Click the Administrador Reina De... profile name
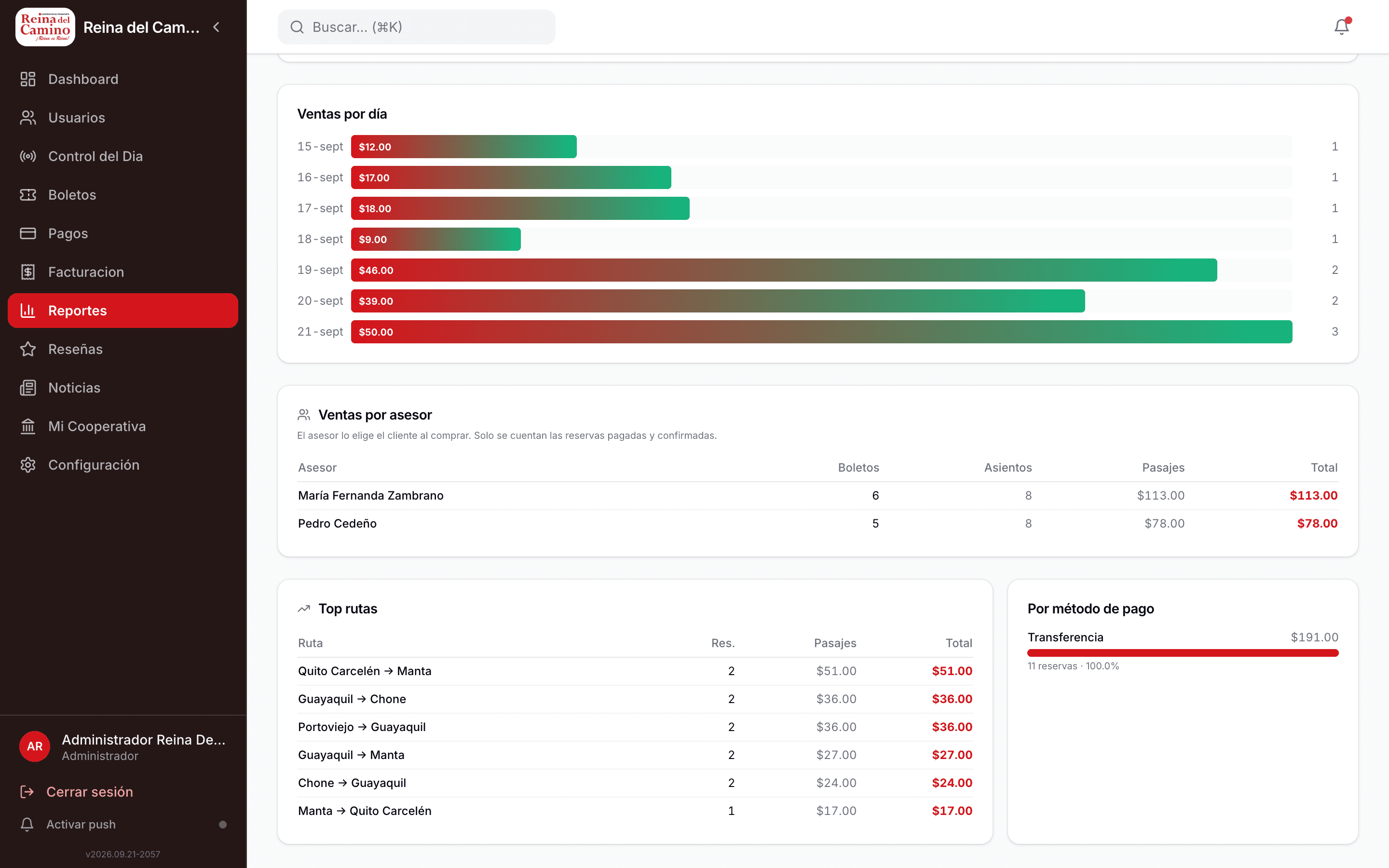1389x868 pixels. tap(144, 739)
